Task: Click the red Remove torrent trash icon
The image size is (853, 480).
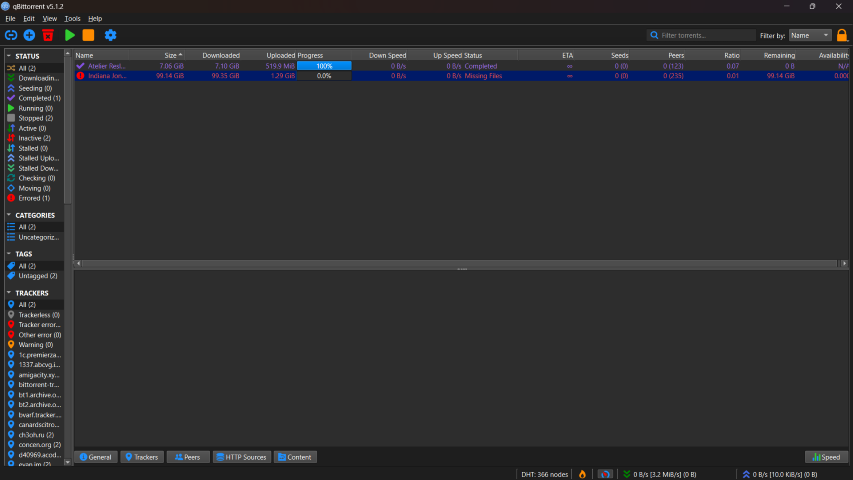Action: click(x=48, y=35)
